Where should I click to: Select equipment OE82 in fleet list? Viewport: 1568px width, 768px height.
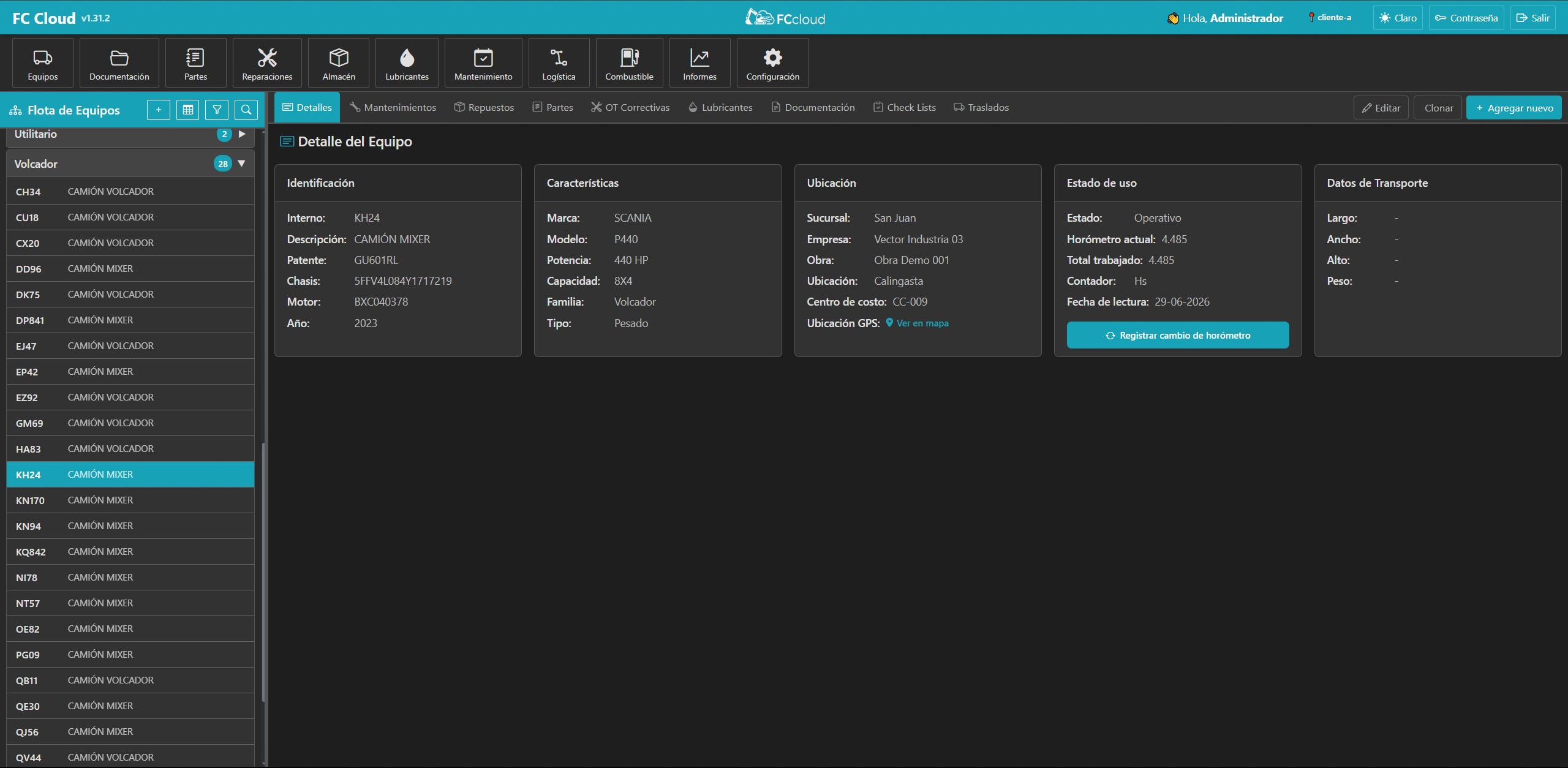coord(130,629)
